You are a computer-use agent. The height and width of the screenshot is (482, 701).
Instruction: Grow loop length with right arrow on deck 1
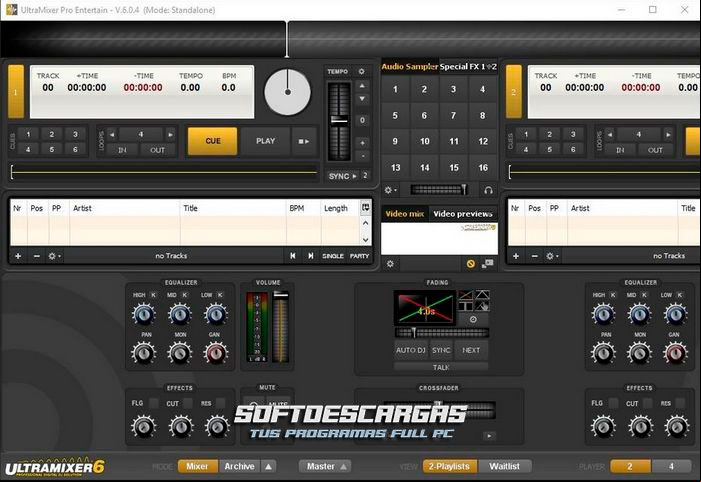(170, 134)
